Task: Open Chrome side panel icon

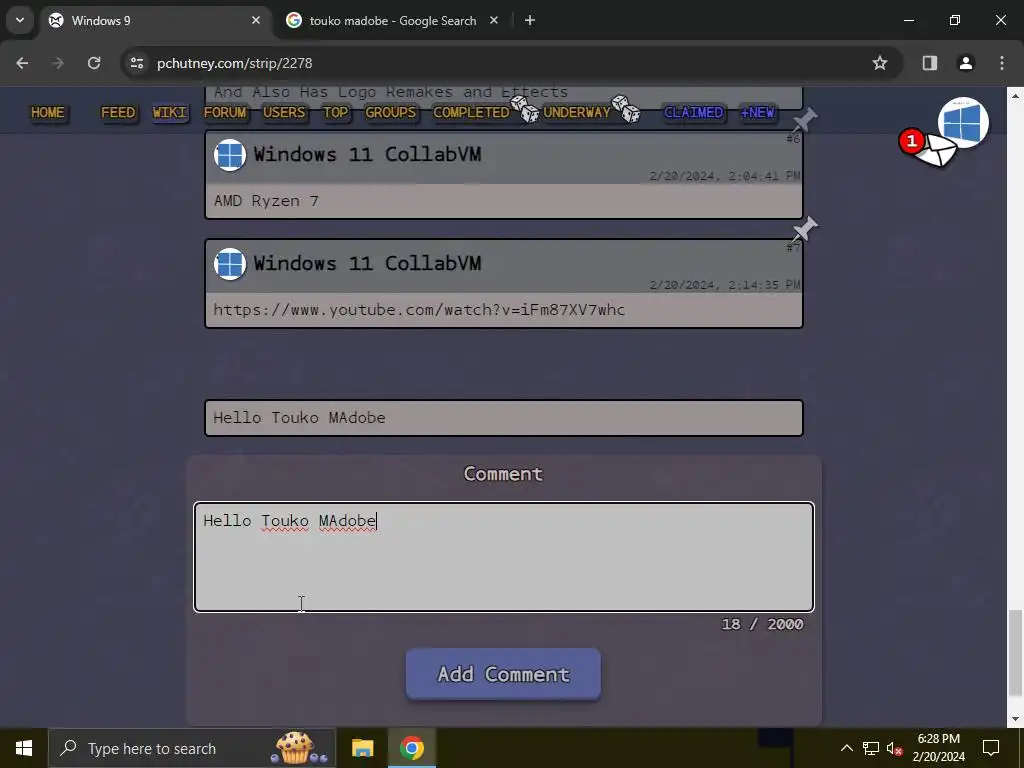Action: pyautogui.click(x=930, y=63)
